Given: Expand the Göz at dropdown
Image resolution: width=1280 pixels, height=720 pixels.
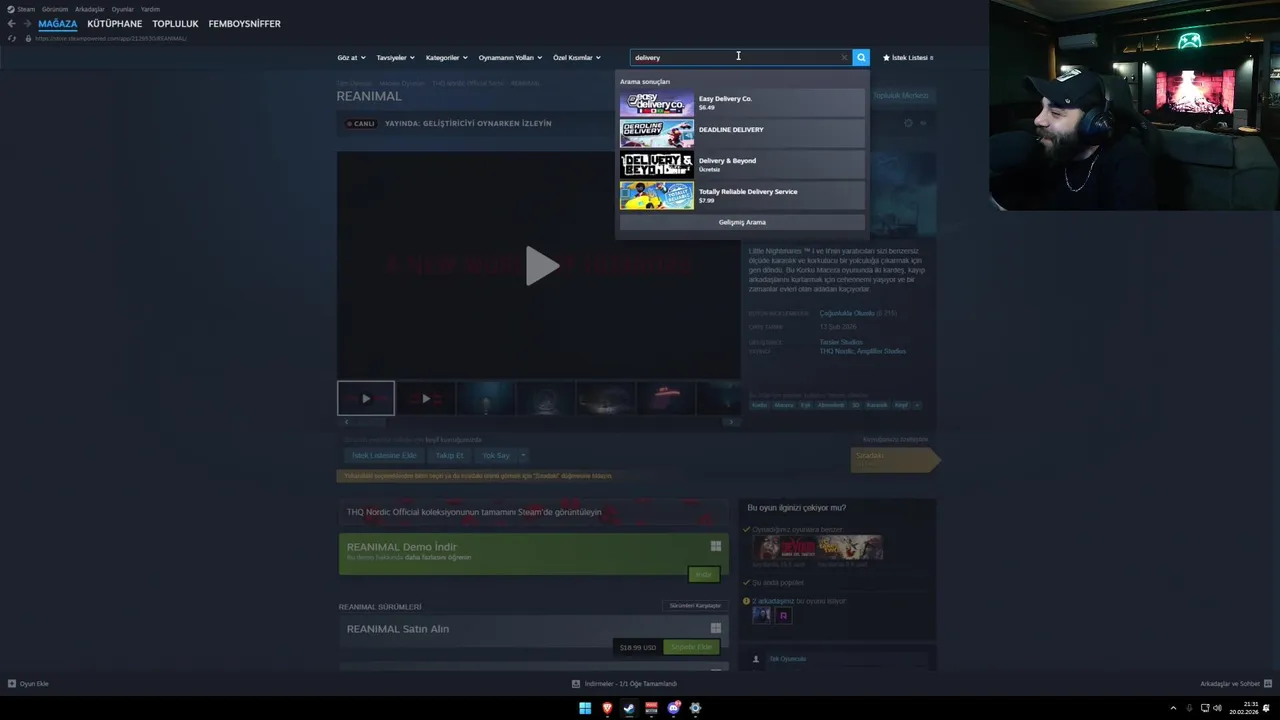Looking at the screenshot, I should (351, 58).
